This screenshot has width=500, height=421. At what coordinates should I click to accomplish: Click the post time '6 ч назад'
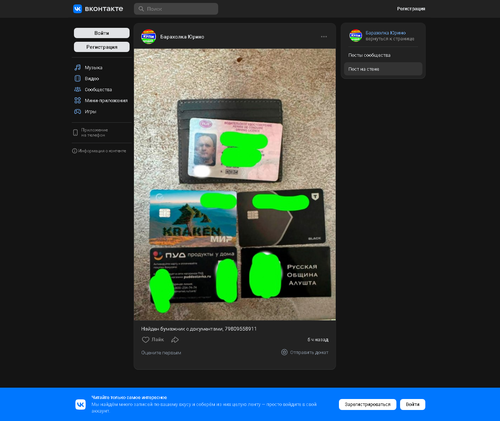[x=318, y=340]
